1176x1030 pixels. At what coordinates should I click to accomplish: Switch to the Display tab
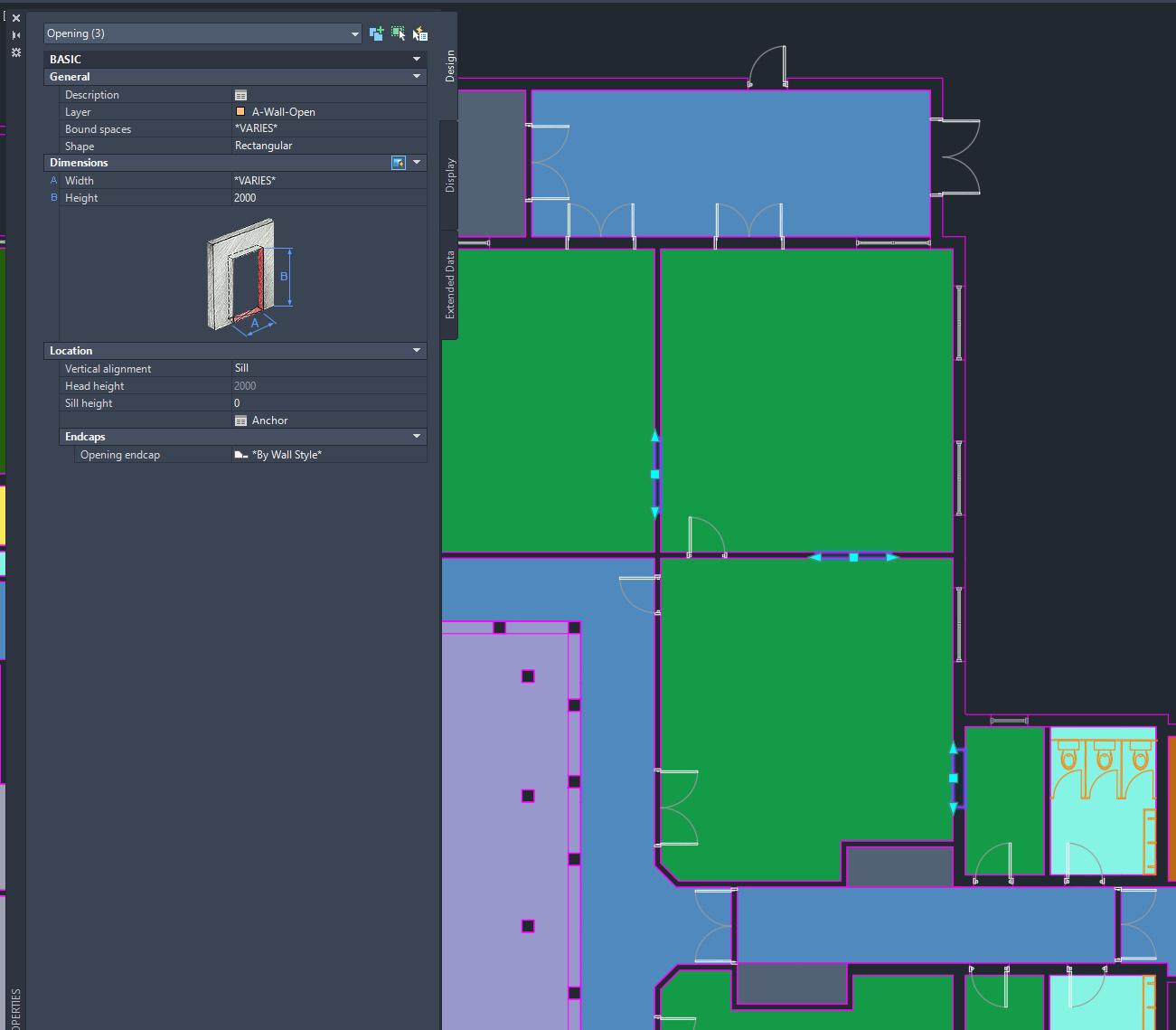click(449, 172)
